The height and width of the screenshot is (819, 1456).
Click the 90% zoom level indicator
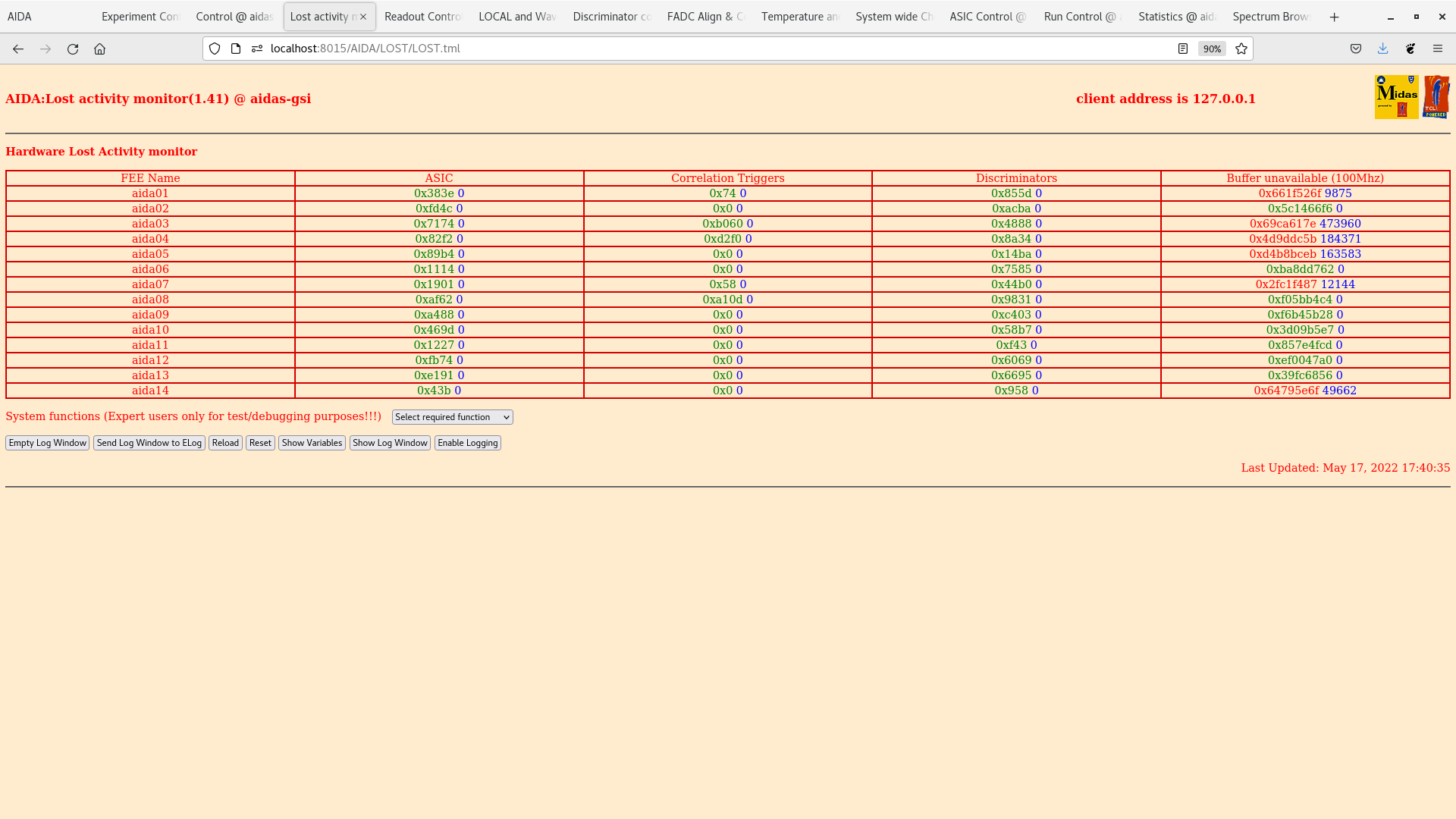click(x=1212, y=49)
